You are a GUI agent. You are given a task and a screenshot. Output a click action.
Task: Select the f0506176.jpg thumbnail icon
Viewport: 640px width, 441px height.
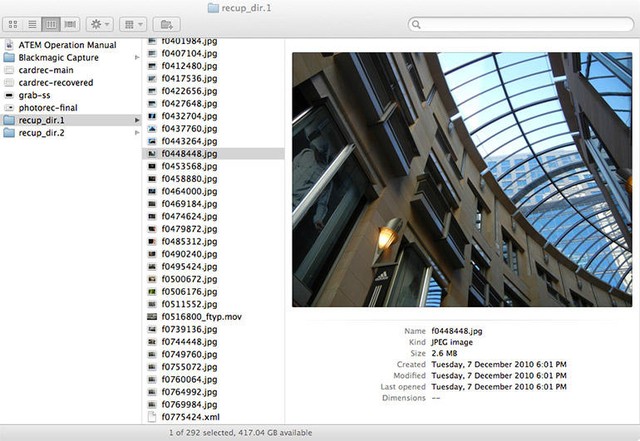(152, 292)
